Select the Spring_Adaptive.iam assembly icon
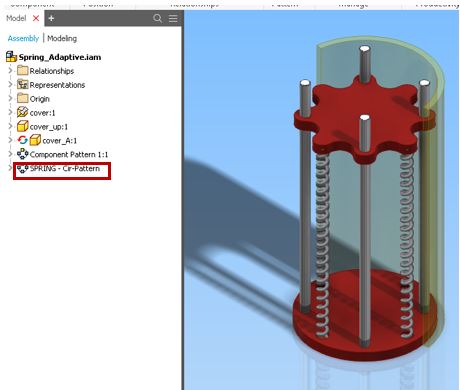 point(11,57)
